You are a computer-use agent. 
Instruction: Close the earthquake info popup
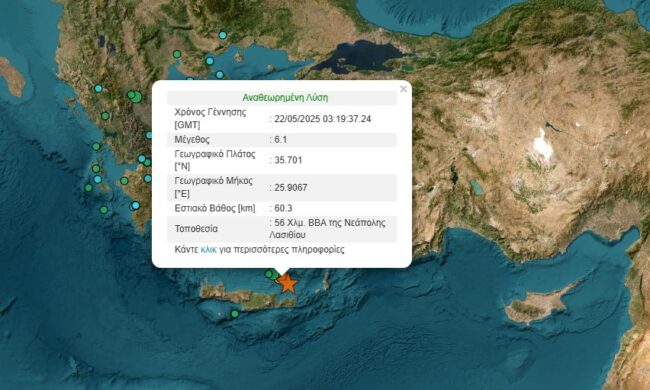tap(403, 89)
